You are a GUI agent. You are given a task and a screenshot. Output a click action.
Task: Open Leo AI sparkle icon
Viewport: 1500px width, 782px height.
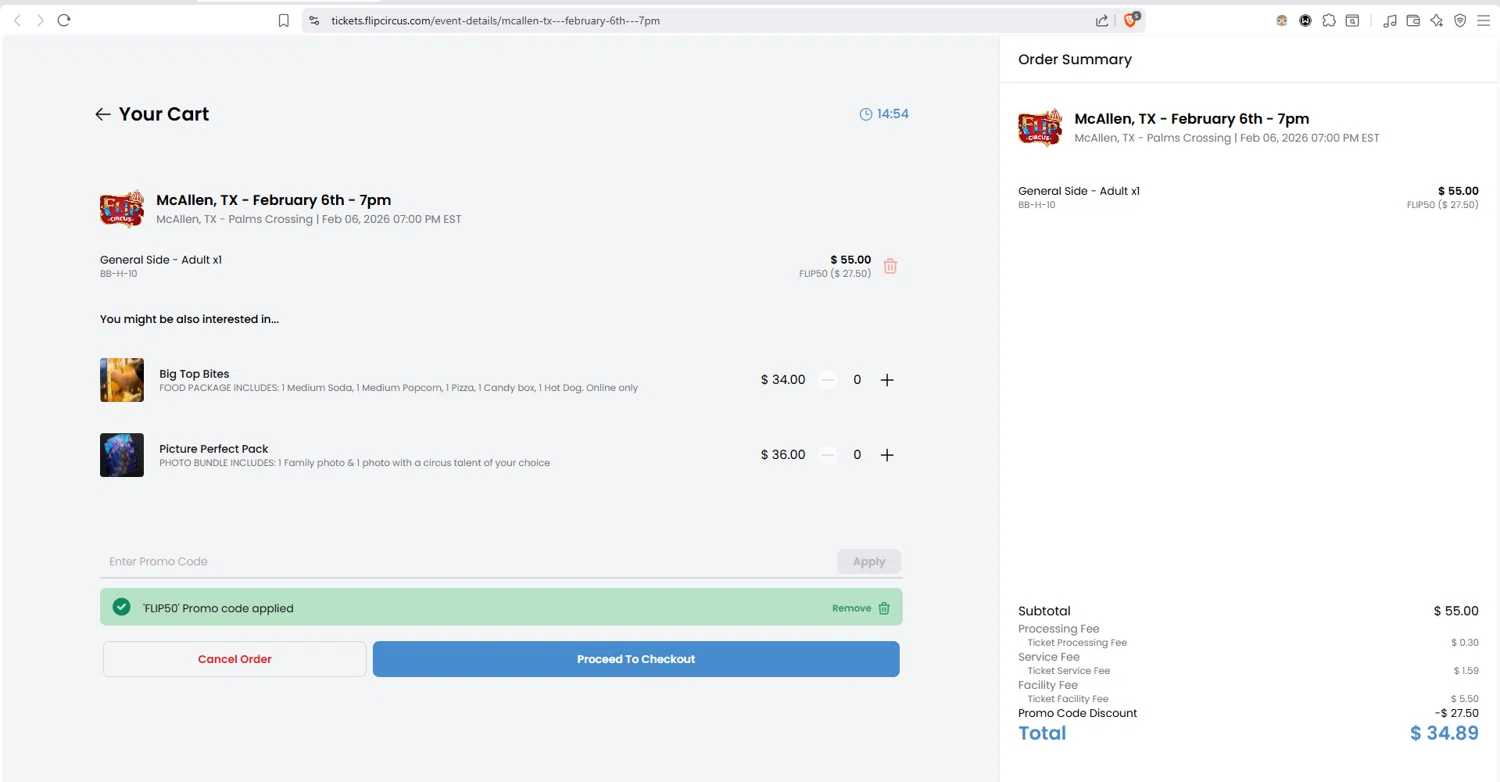[1437, 20]
